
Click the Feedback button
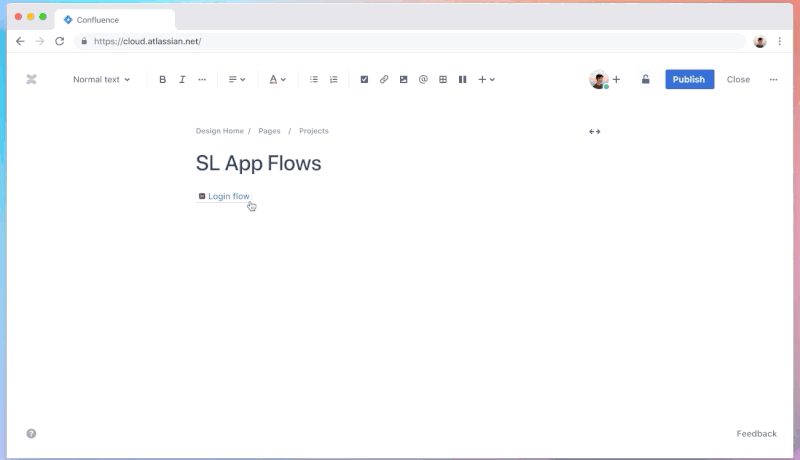(x=757, y=433)
